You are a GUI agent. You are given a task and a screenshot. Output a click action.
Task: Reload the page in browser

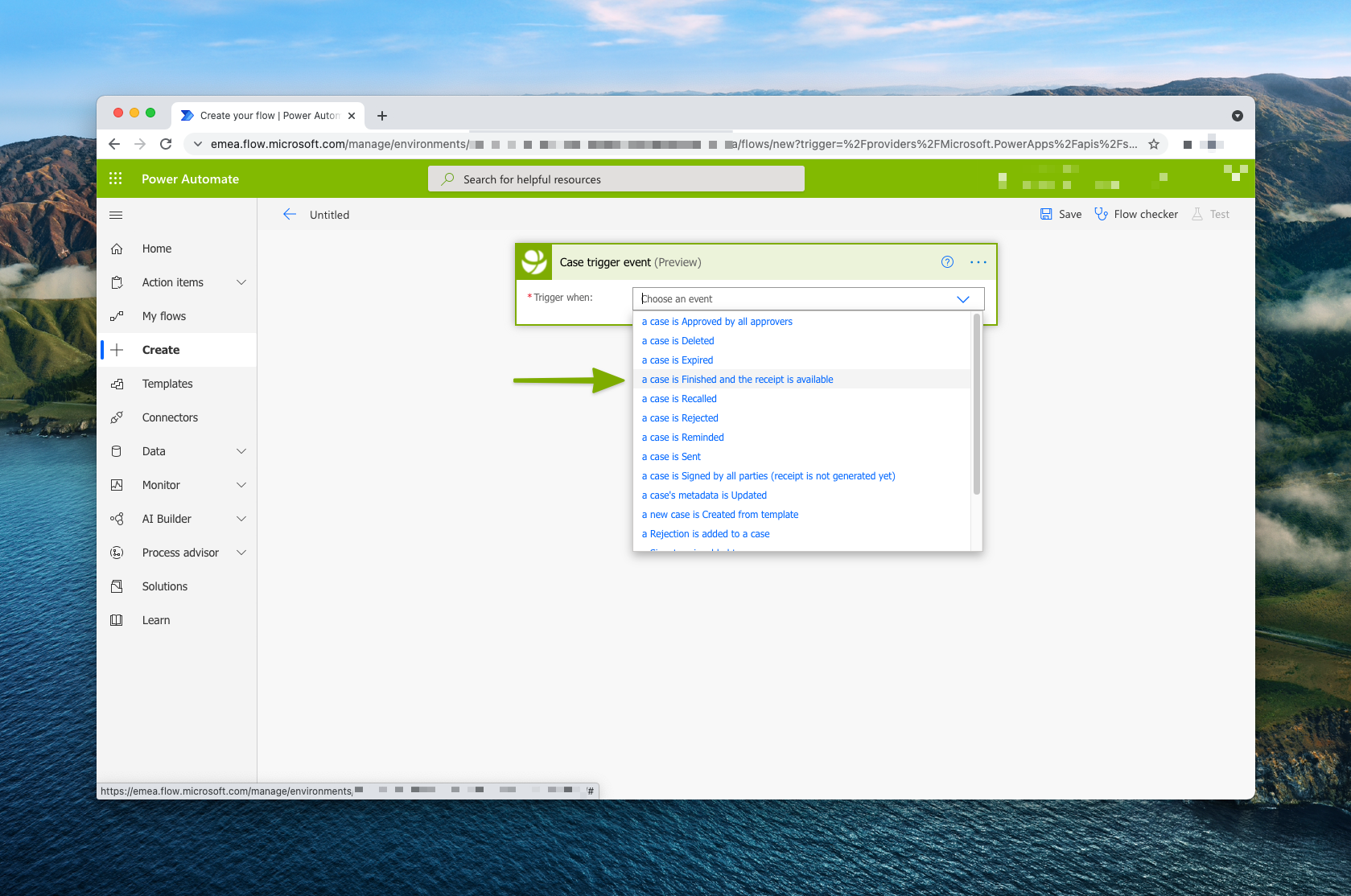166,144
